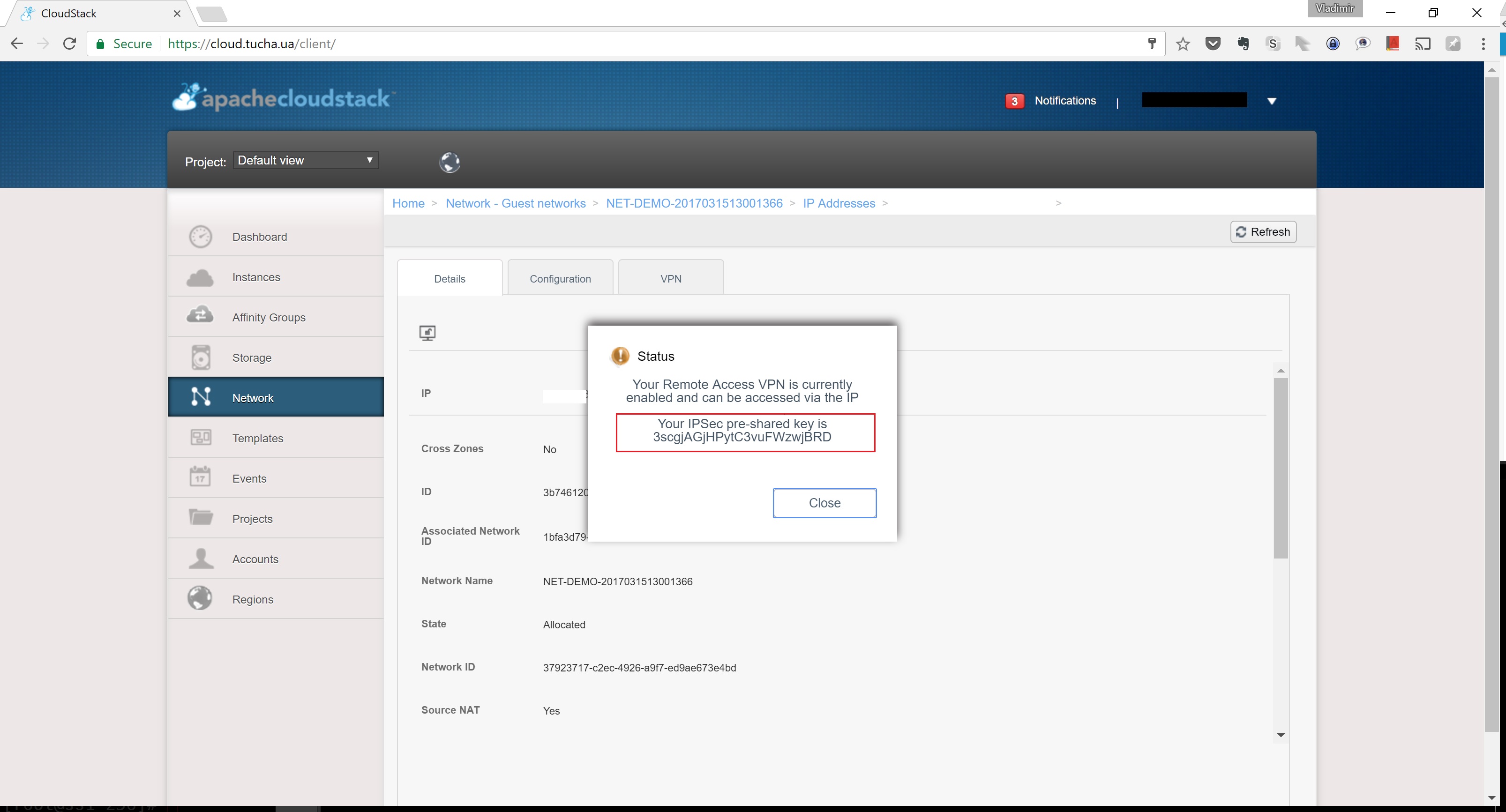
Task: Click the Cast extension icon
Action: pyautogui.click(x=1423, y=44)
